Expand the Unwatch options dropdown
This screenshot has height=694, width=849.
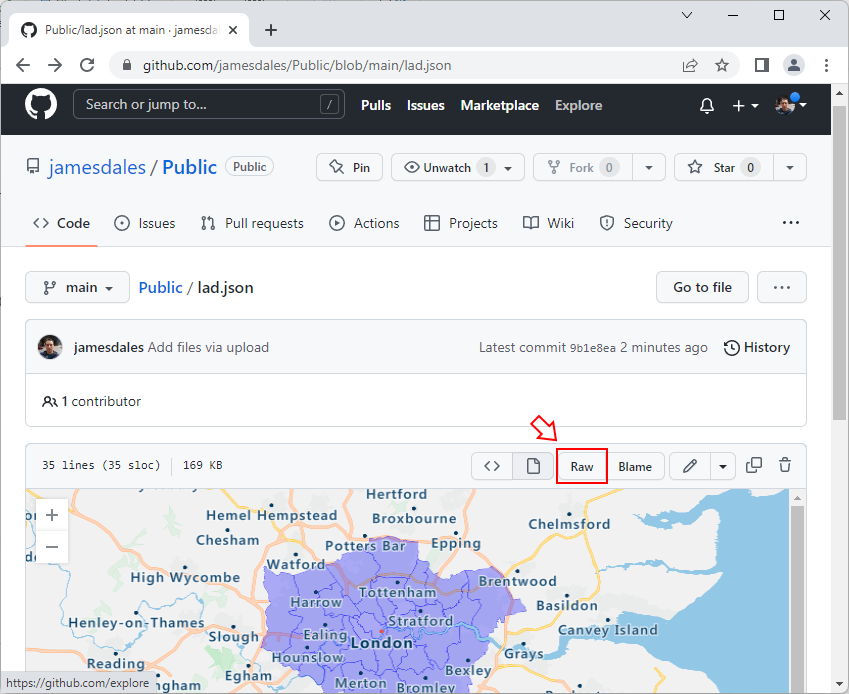click(x=508, y=168)
